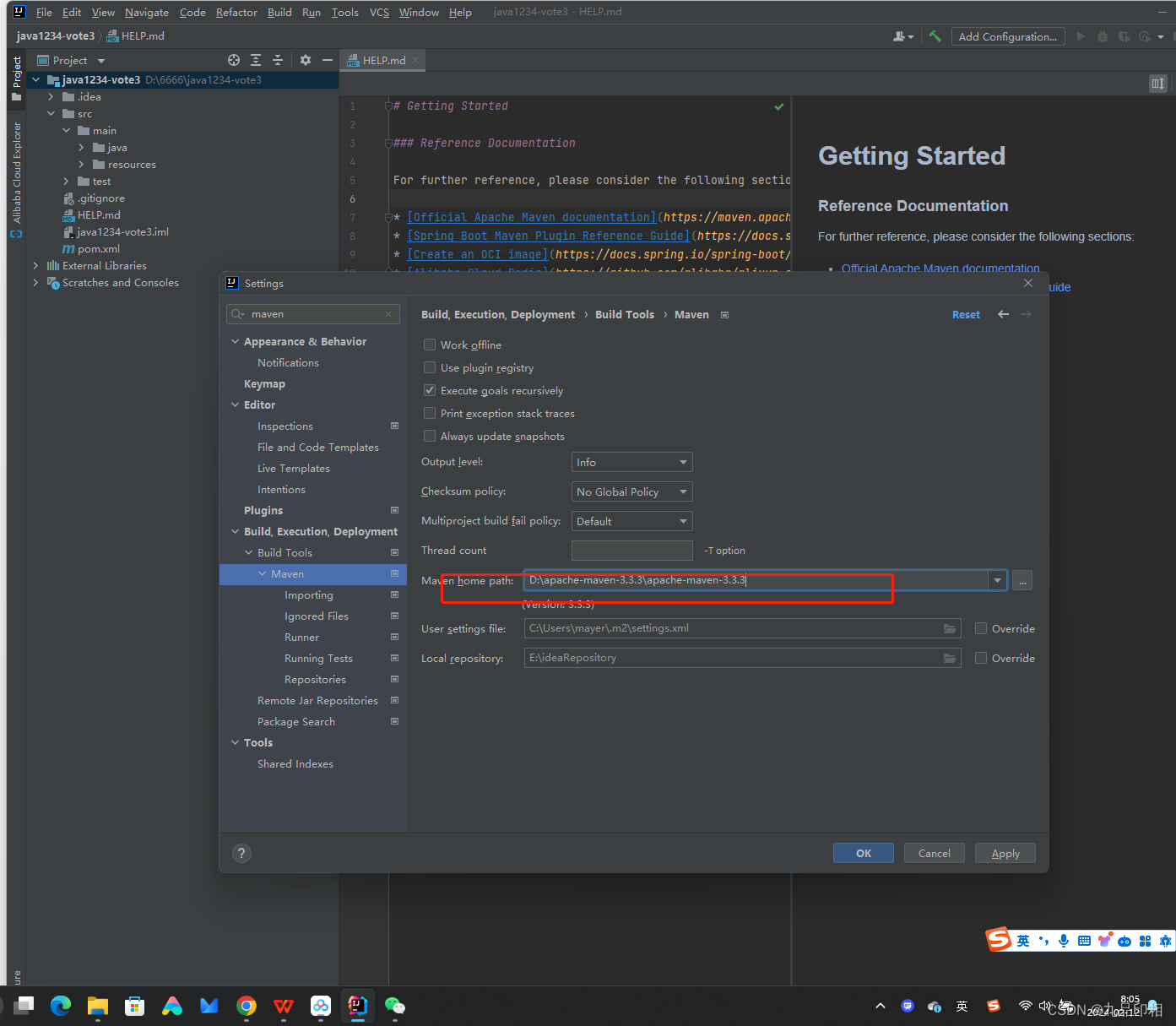Open the Tools menu
Viewport: 1176px width, 1026px height.
[344, 12]
